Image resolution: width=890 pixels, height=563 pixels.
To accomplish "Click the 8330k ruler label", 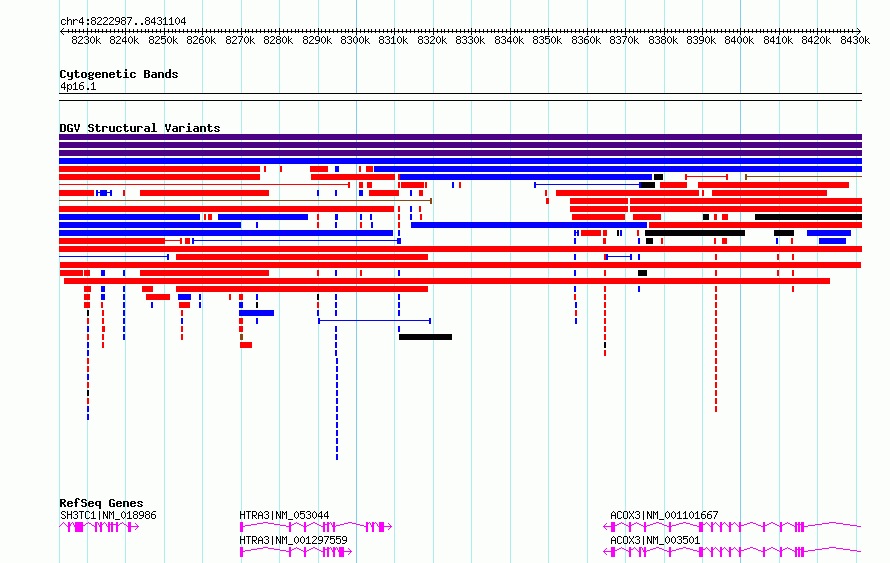I will pos(471,40).
